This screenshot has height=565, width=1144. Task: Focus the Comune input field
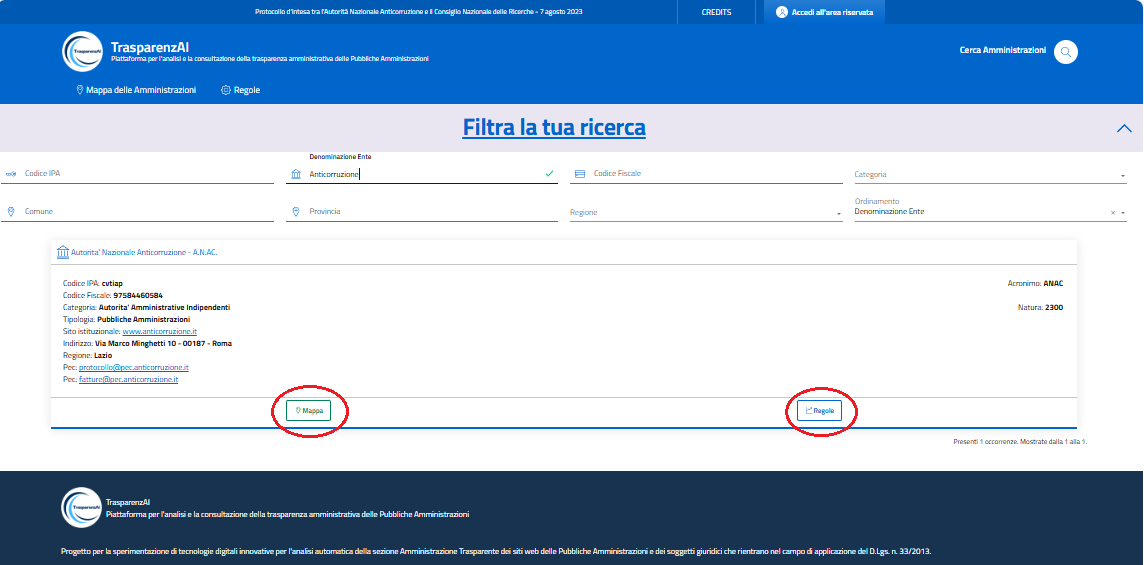[x=139, y=212]
